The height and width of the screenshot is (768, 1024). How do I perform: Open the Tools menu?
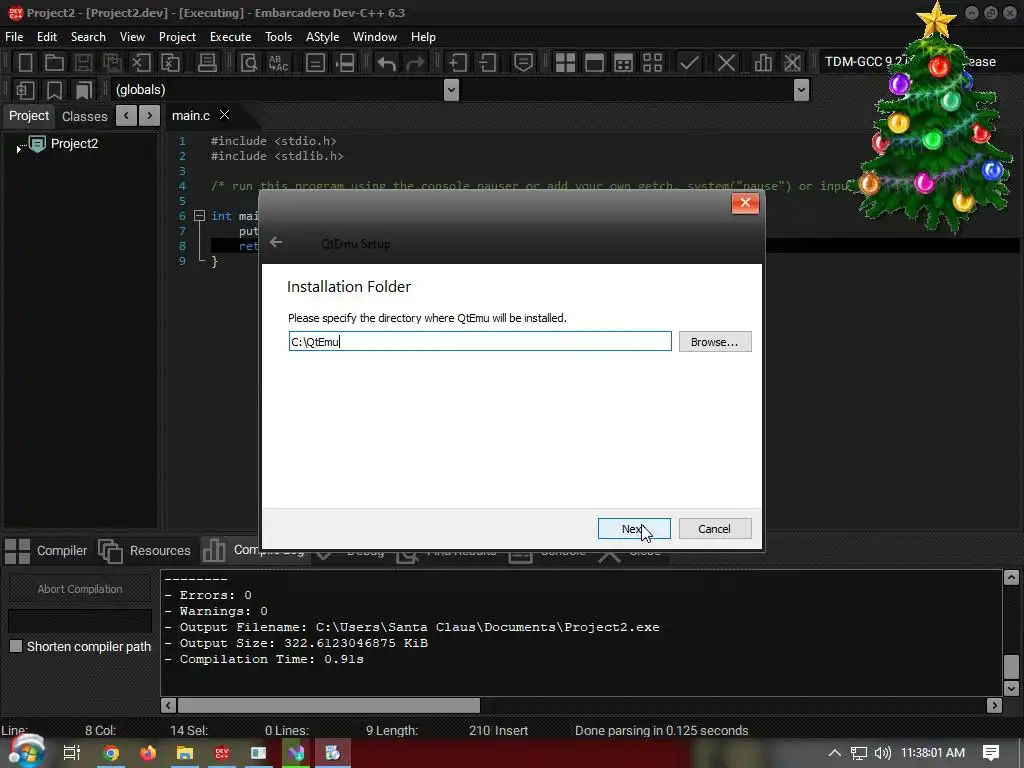click(x=278, y=37)
